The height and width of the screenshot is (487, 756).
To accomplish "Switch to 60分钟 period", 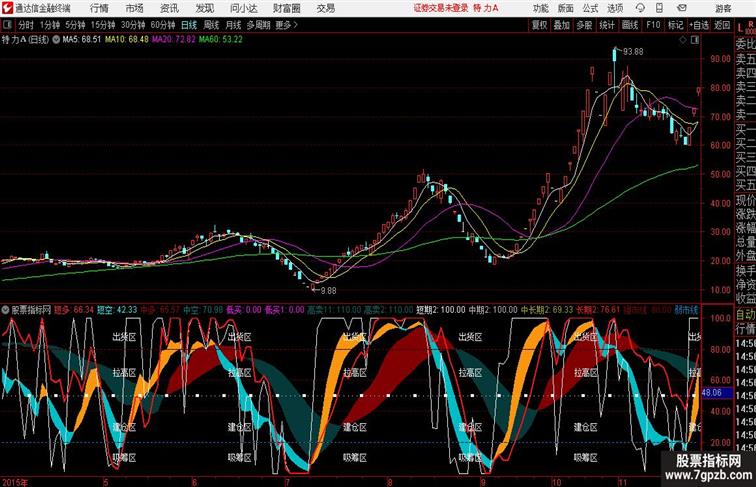I will [x=163, y=25].
